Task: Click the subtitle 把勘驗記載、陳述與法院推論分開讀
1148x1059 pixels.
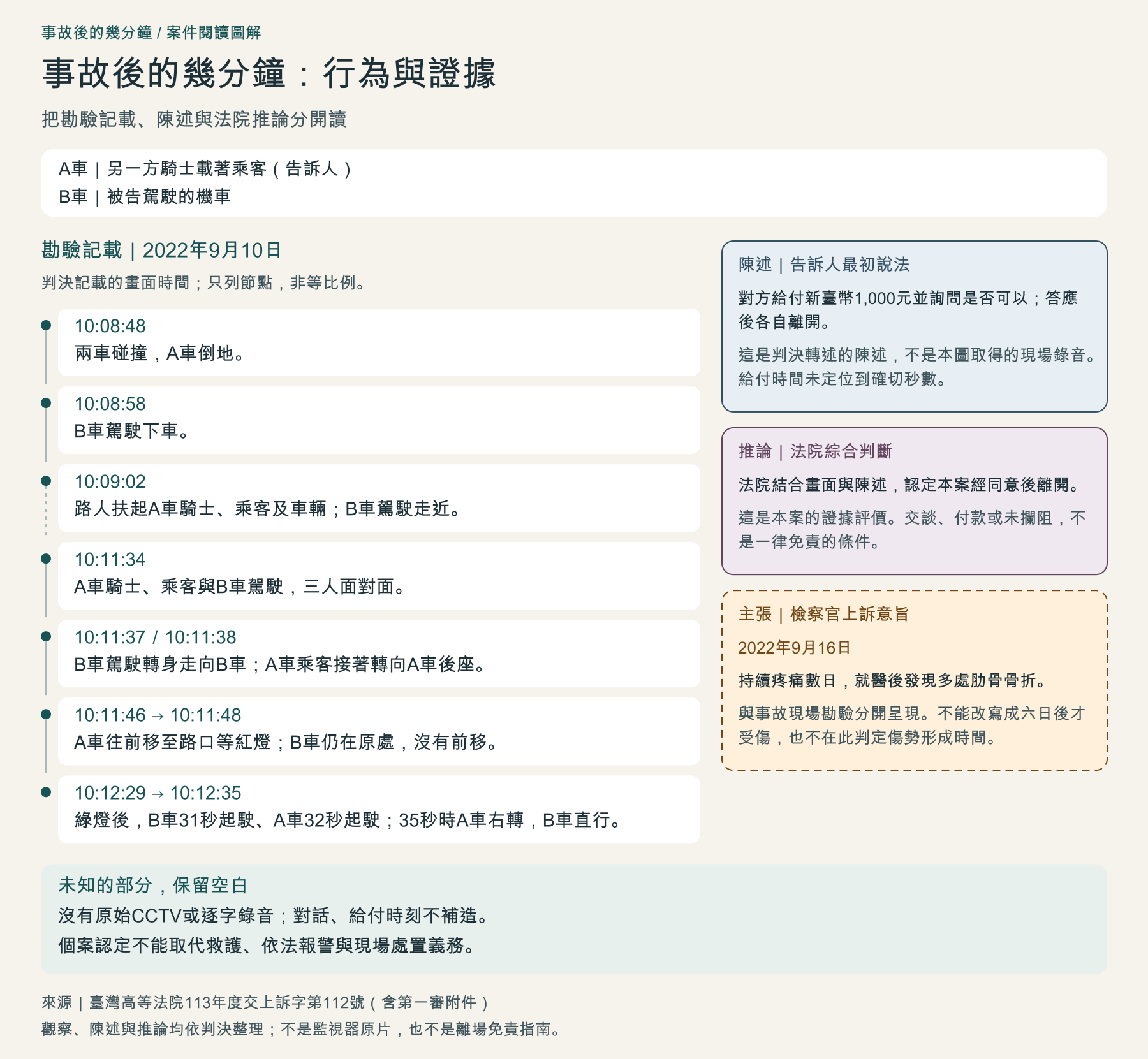Action: pos(194,119)
